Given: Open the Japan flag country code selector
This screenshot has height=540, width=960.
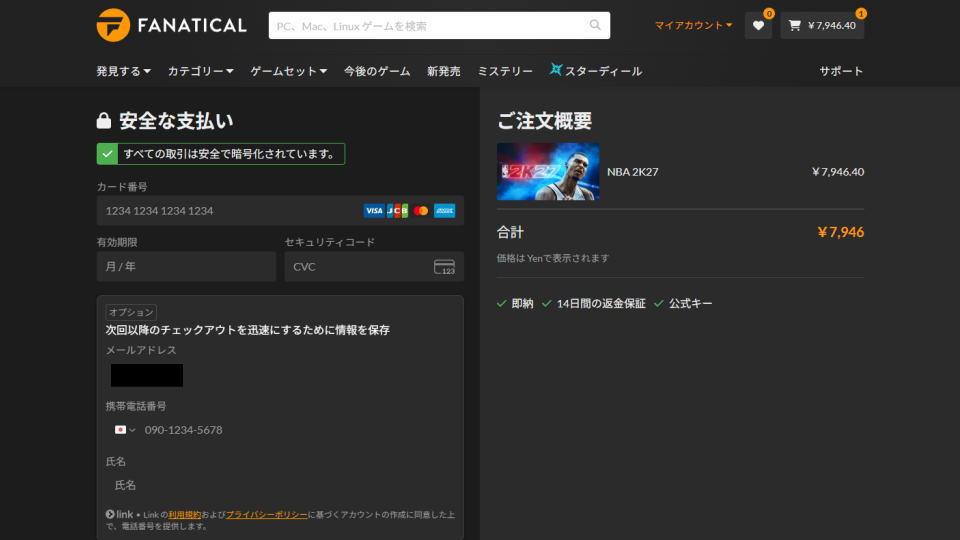Looking at the screenshot, I should click(x=125, y=430).
